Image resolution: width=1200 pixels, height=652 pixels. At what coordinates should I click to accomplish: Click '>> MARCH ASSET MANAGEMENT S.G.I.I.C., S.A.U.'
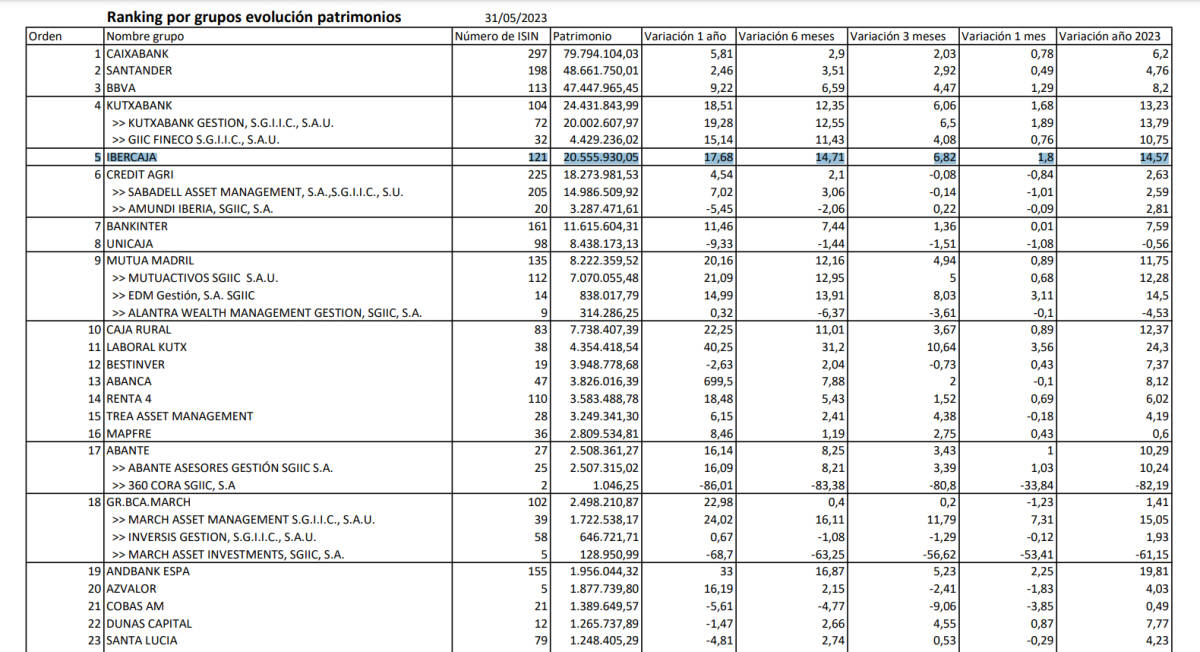[x=244, y=520]
